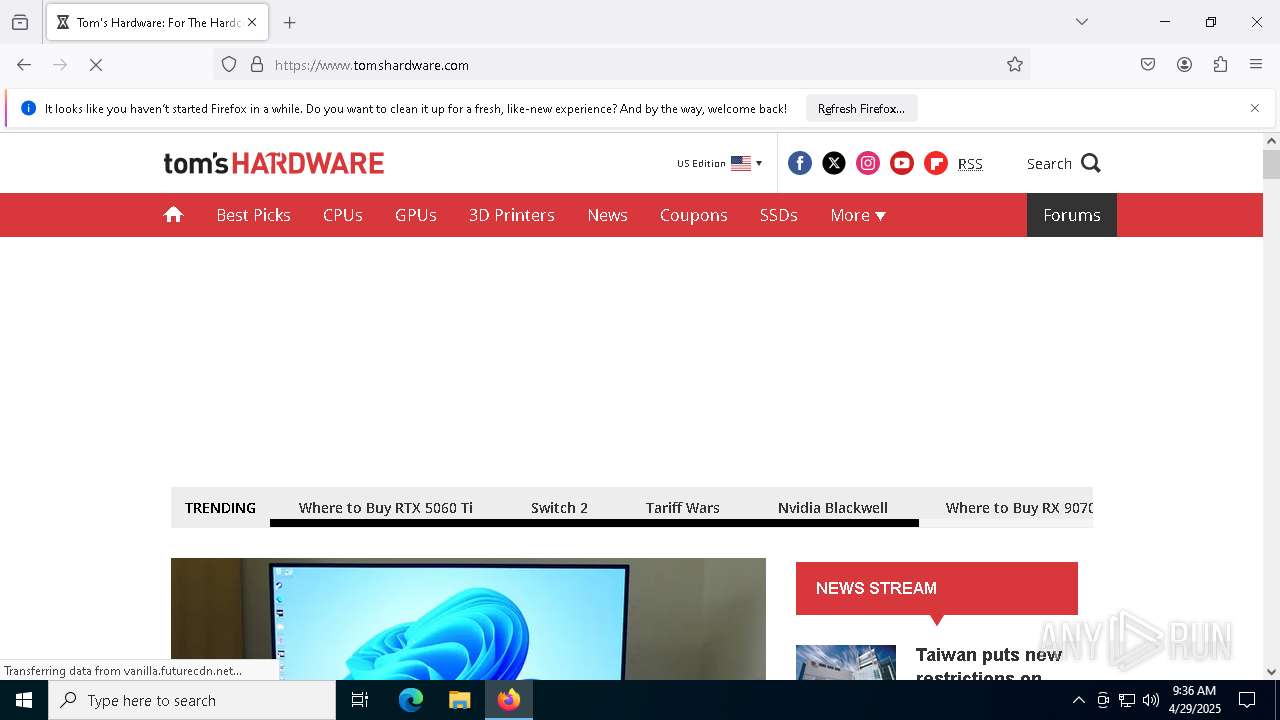
Task: Click the page vertical scrollbar thumb
Action: [x=1271, y=164]
